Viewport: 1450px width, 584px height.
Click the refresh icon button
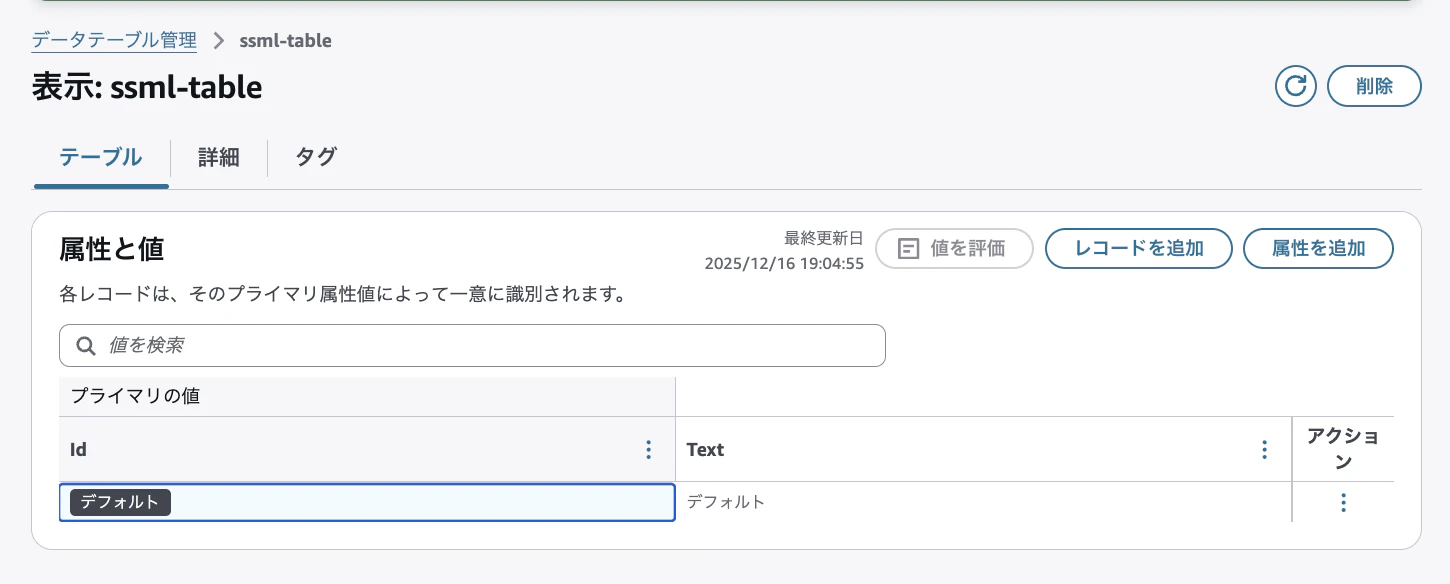click(1296, 86)
